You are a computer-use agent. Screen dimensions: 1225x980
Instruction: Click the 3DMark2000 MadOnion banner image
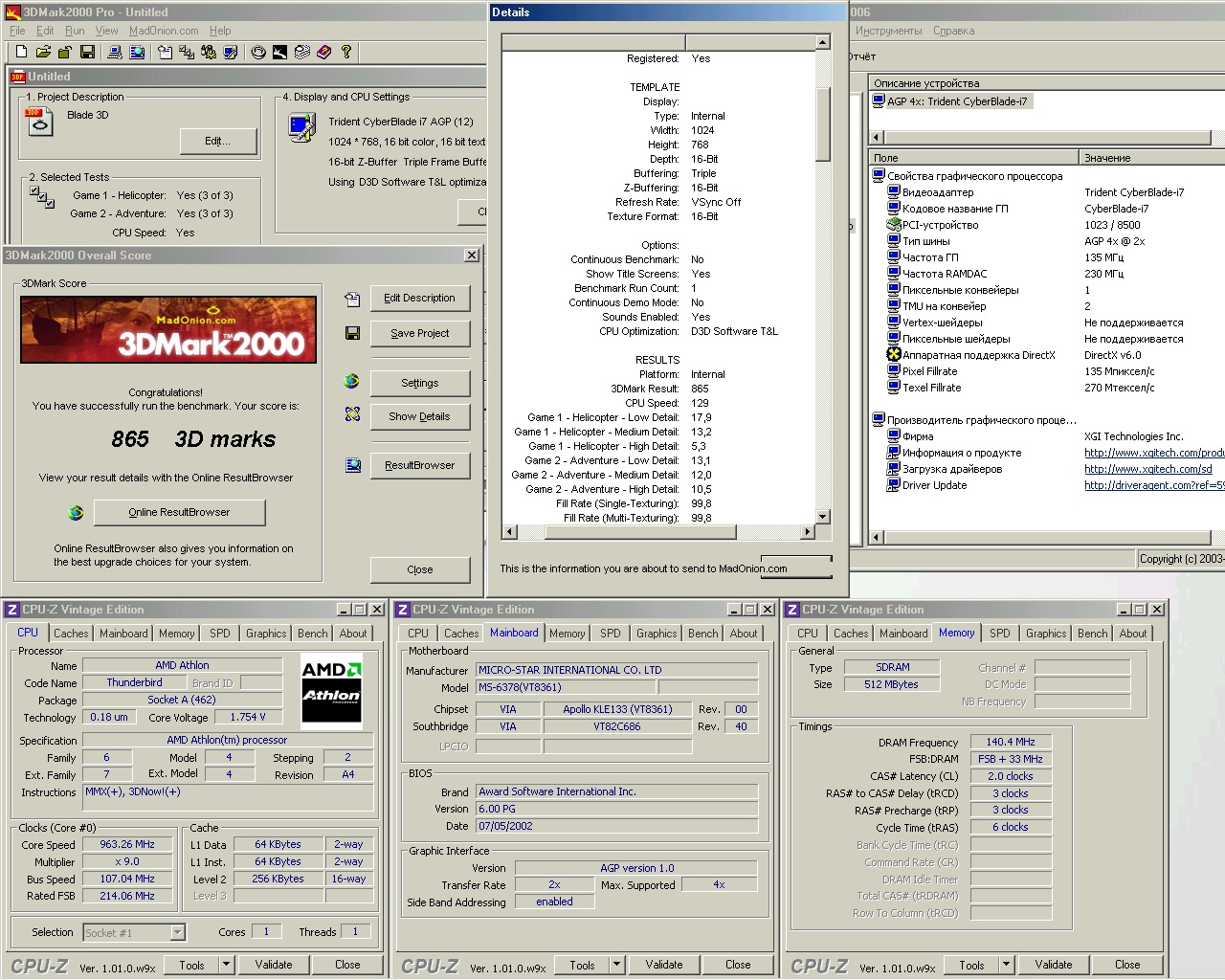click(168, 329)
